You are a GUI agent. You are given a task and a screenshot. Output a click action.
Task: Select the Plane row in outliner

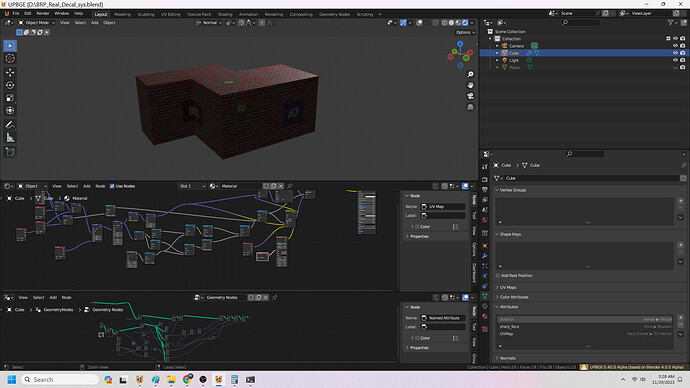(x=584, y=67)
